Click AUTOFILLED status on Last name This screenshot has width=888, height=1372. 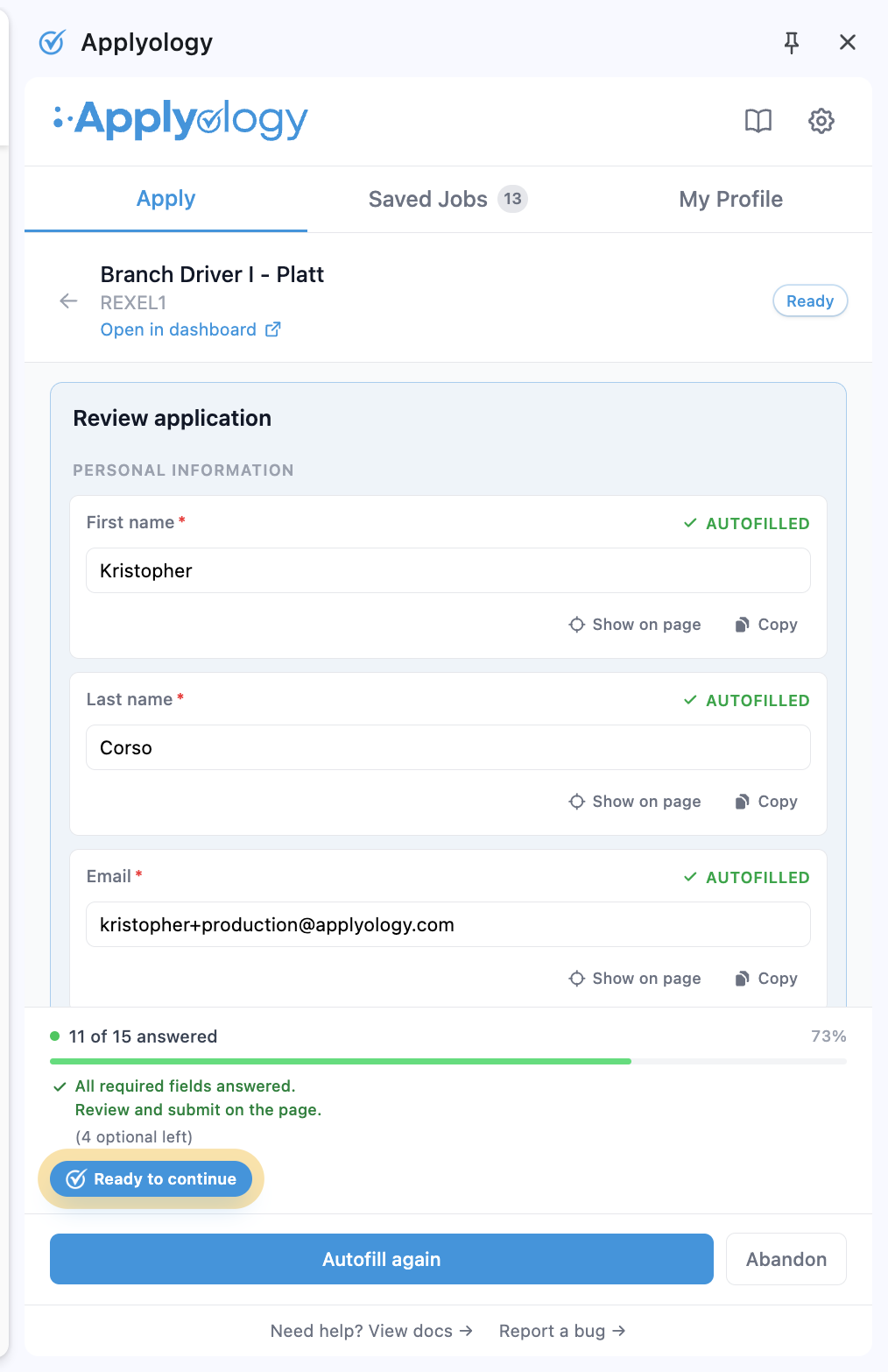[746, 700]
